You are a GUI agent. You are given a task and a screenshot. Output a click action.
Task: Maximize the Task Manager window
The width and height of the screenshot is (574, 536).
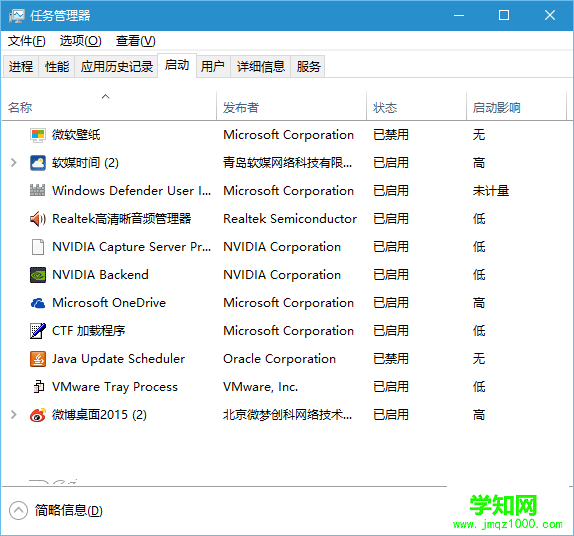(504, 15)
